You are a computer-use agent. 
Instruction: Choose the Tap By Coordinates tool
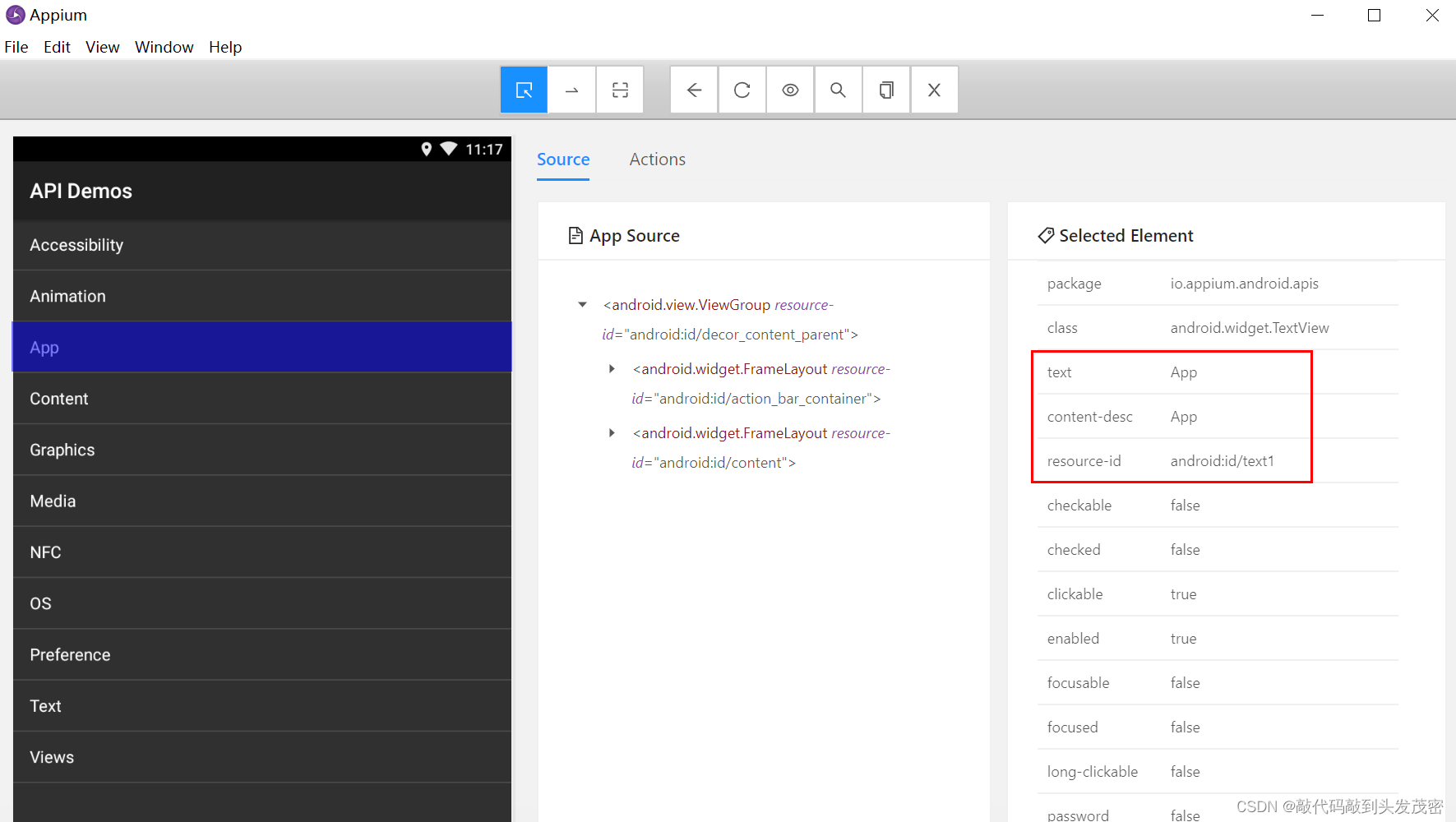620,90
